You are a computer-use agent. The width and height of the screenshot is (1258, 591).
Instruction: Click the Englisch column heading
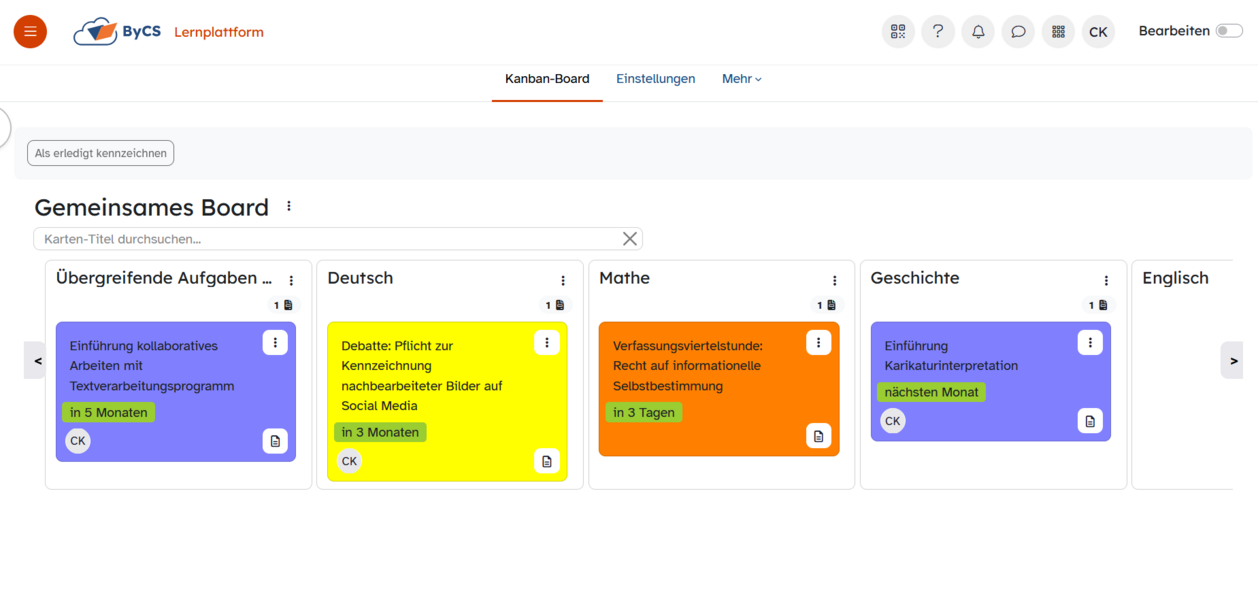coord(1175,278)
